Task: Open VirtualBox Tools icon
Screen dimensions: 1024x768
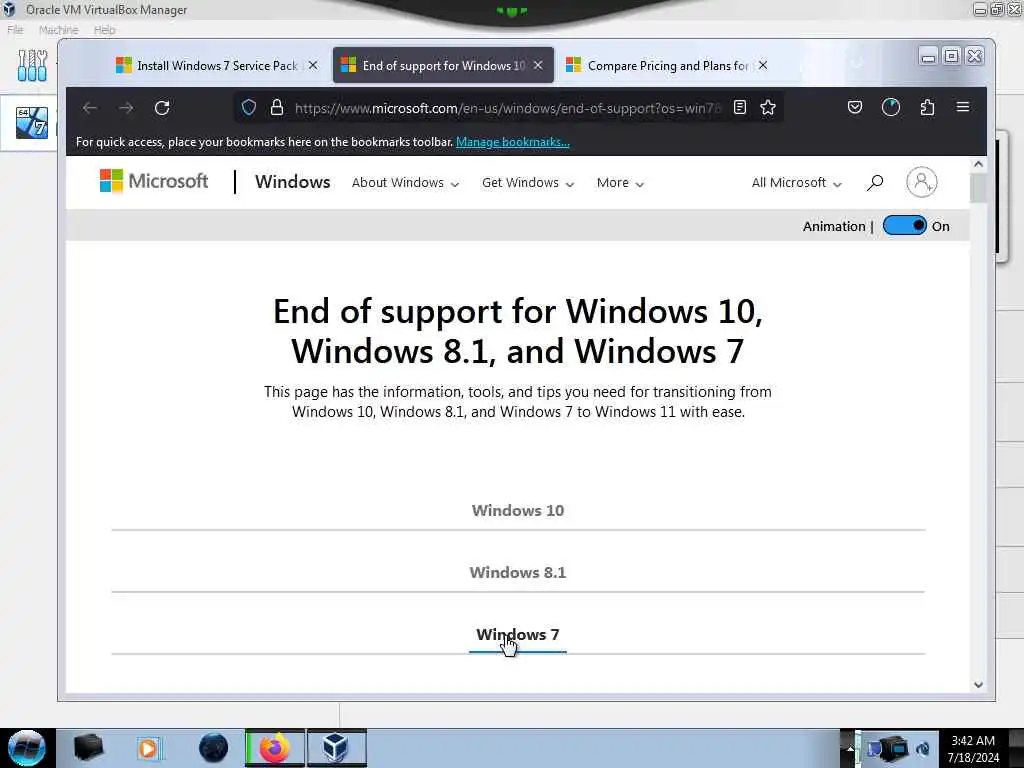Action: pos(32,66)
